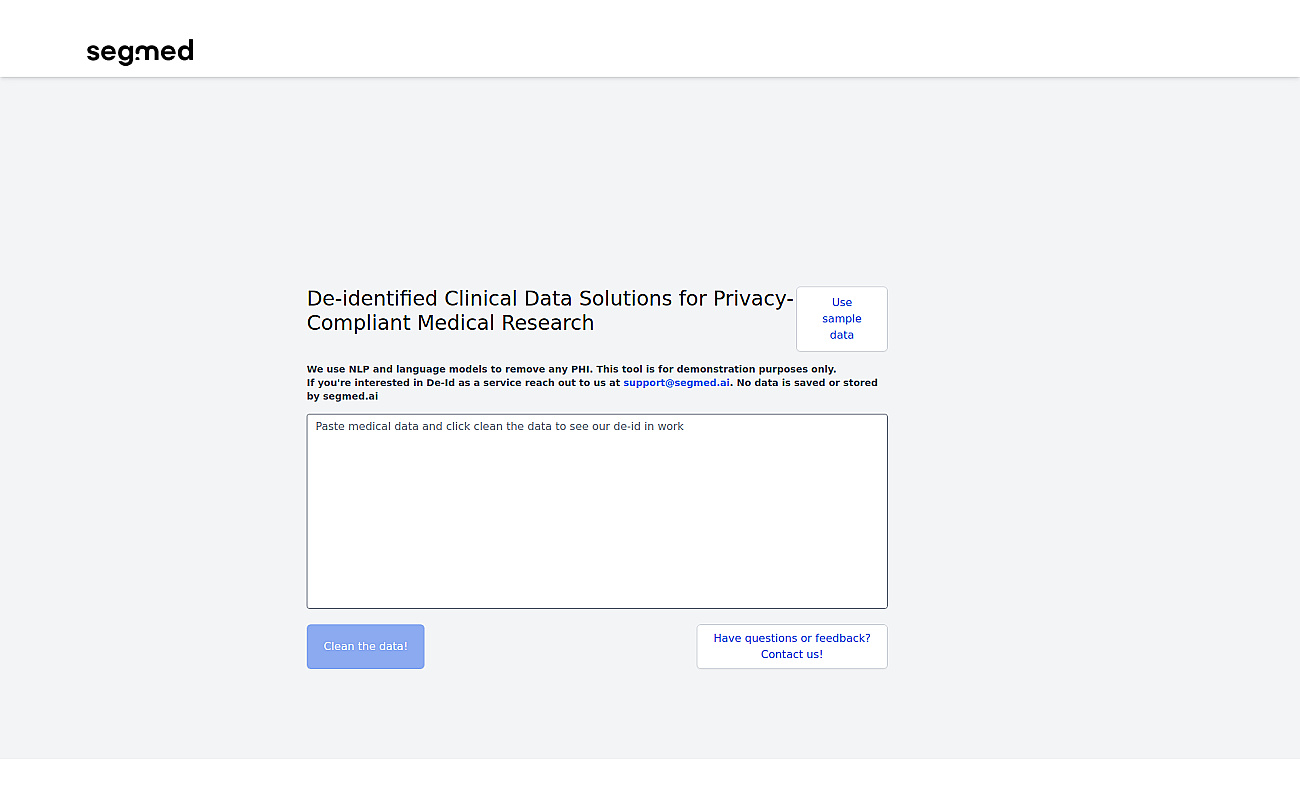
Task: Click the 'Contact us!' text in feedback button
Action: [x=792, y=654]
